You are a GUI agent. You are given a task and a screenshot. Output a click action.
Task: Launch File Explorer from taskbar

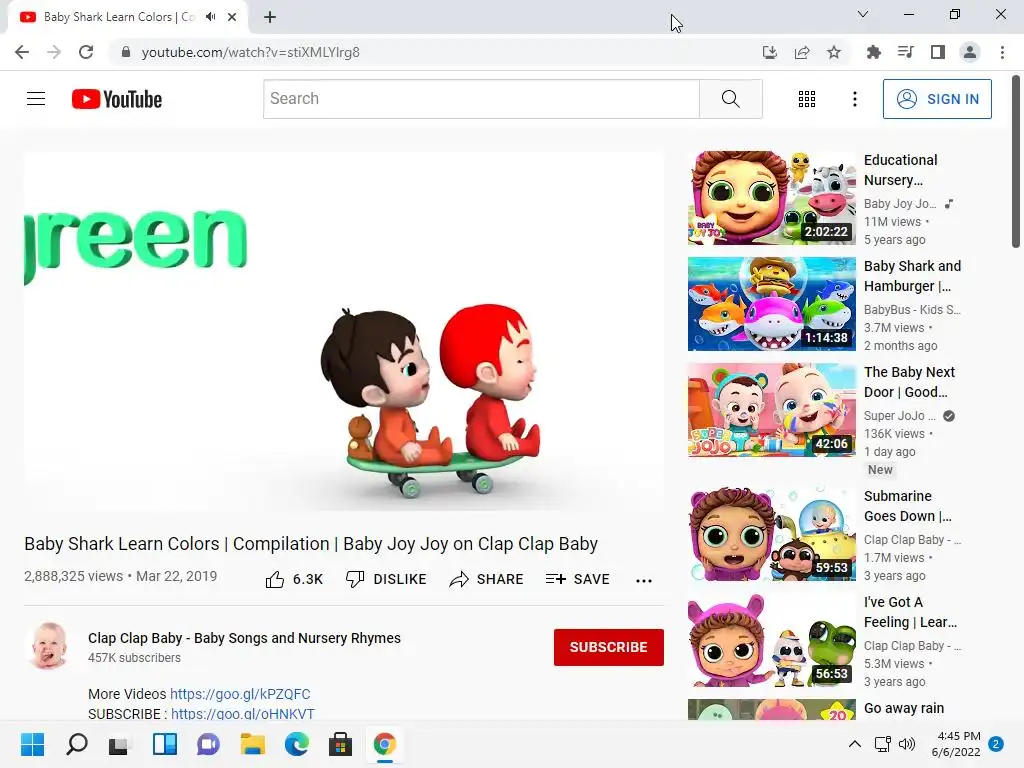[252, 744]
